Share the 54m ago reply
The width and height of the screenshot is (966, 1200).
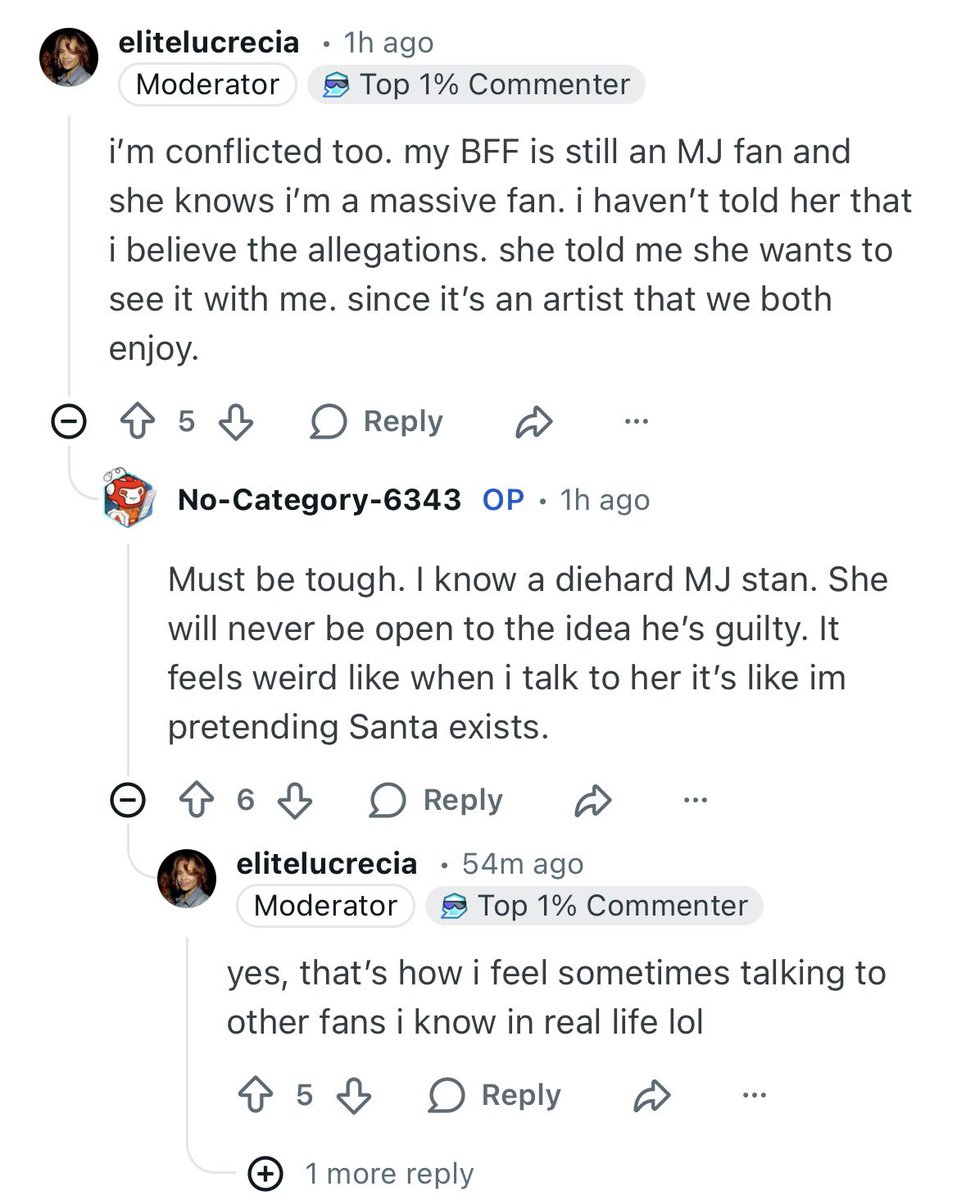coord(651,1096)
